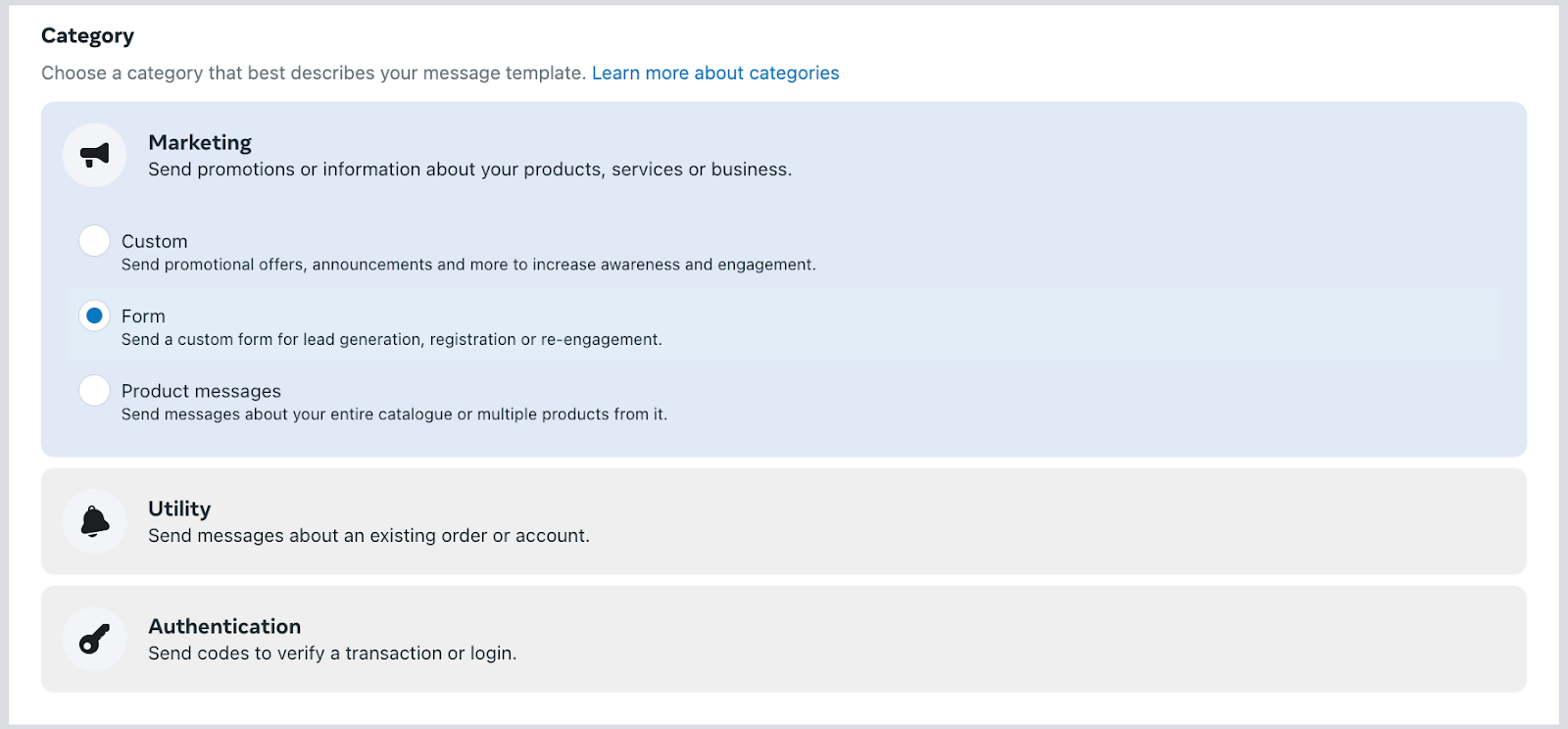The width and height of the screenshot is (1568, 729).
Task: Click "Send messages about an existing order or account."
Action: click(x=368, y=536)
